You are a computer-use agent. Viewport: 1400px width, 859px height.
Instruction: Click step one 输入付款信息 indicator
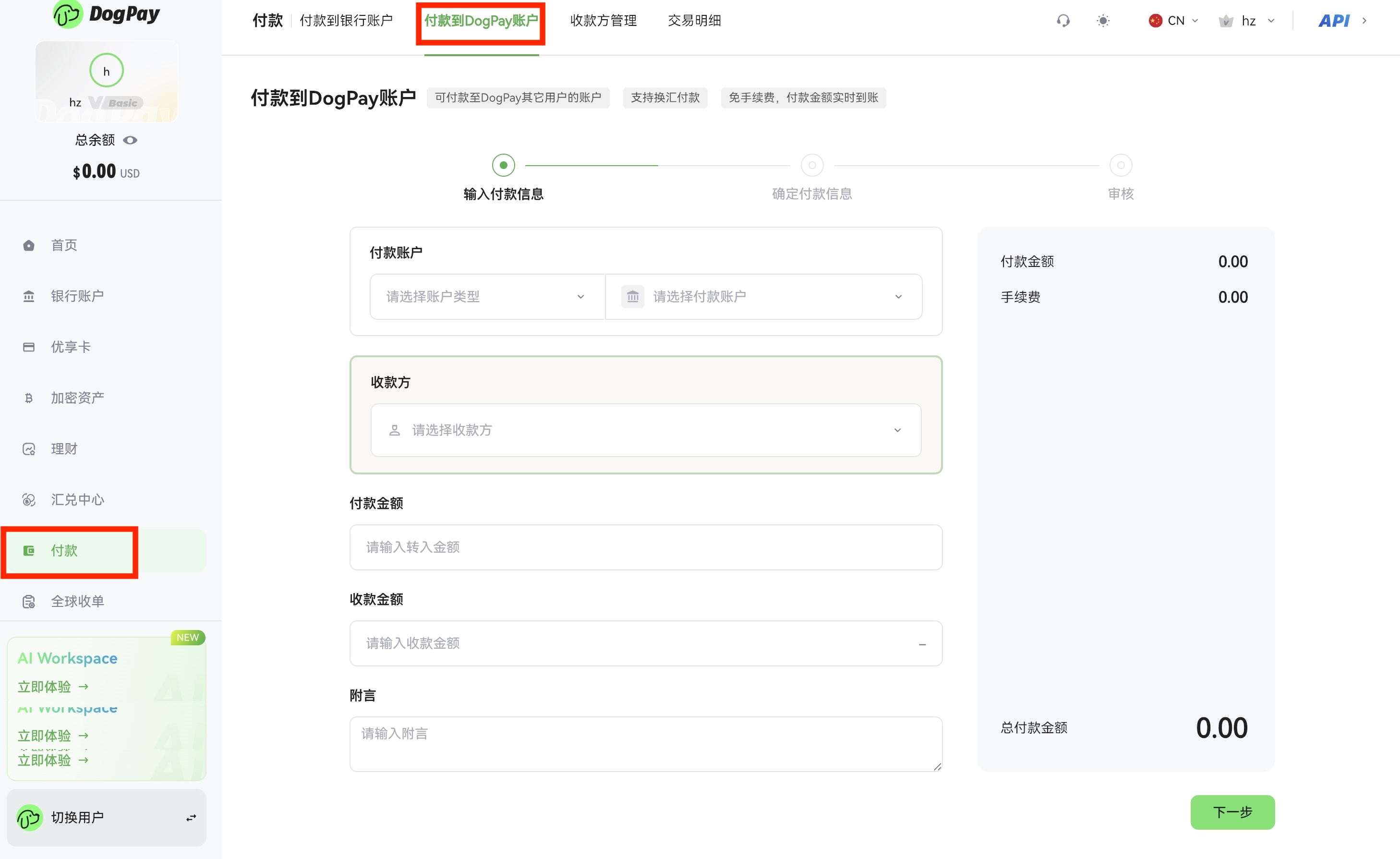pos(504,165)
